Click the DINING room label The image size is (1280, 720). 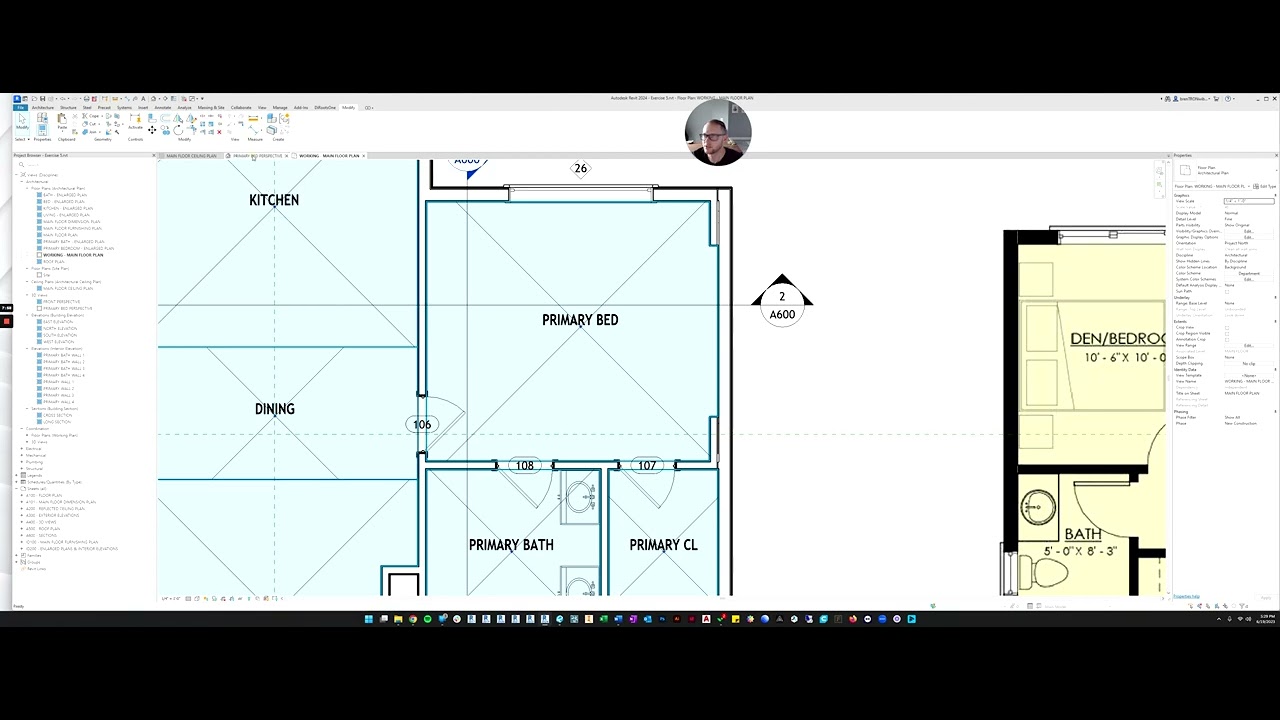click(275, 409)
